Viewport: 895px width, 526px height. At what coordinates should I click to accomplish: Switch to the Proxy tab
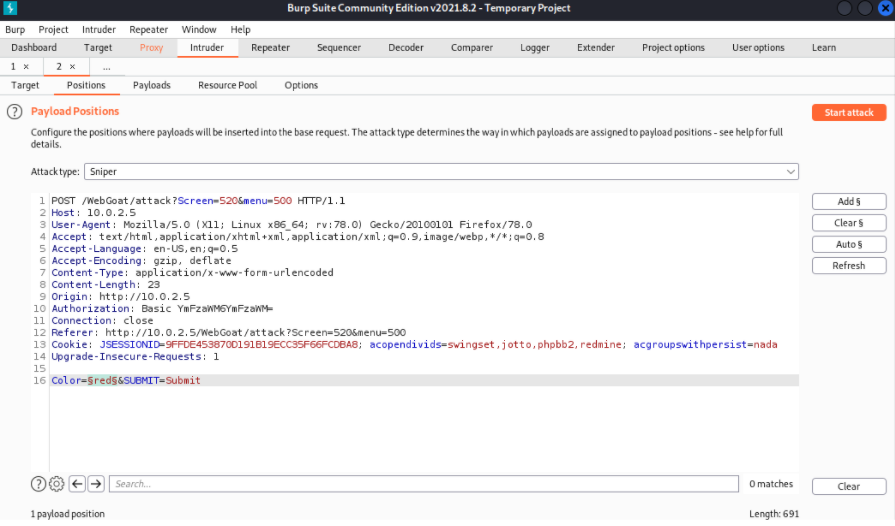point(151,48)
